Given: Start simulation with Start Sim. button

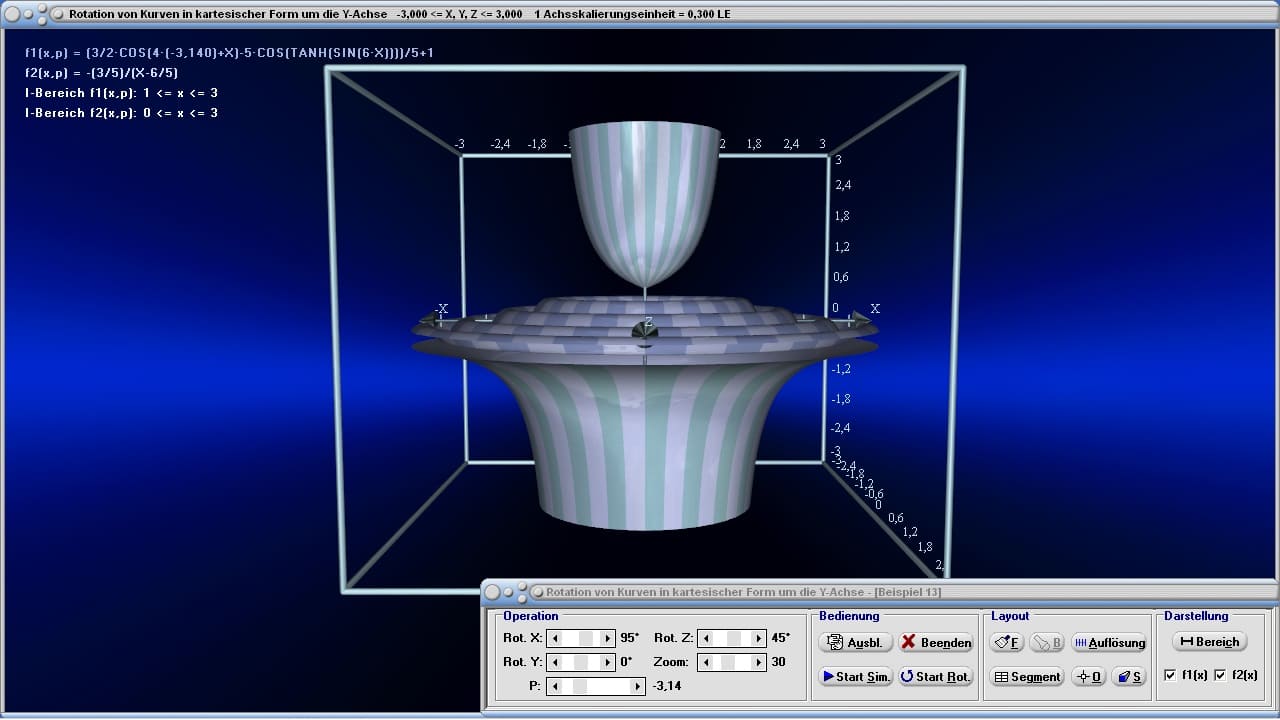Looking at the screenshot, I should tap(855, 676).
